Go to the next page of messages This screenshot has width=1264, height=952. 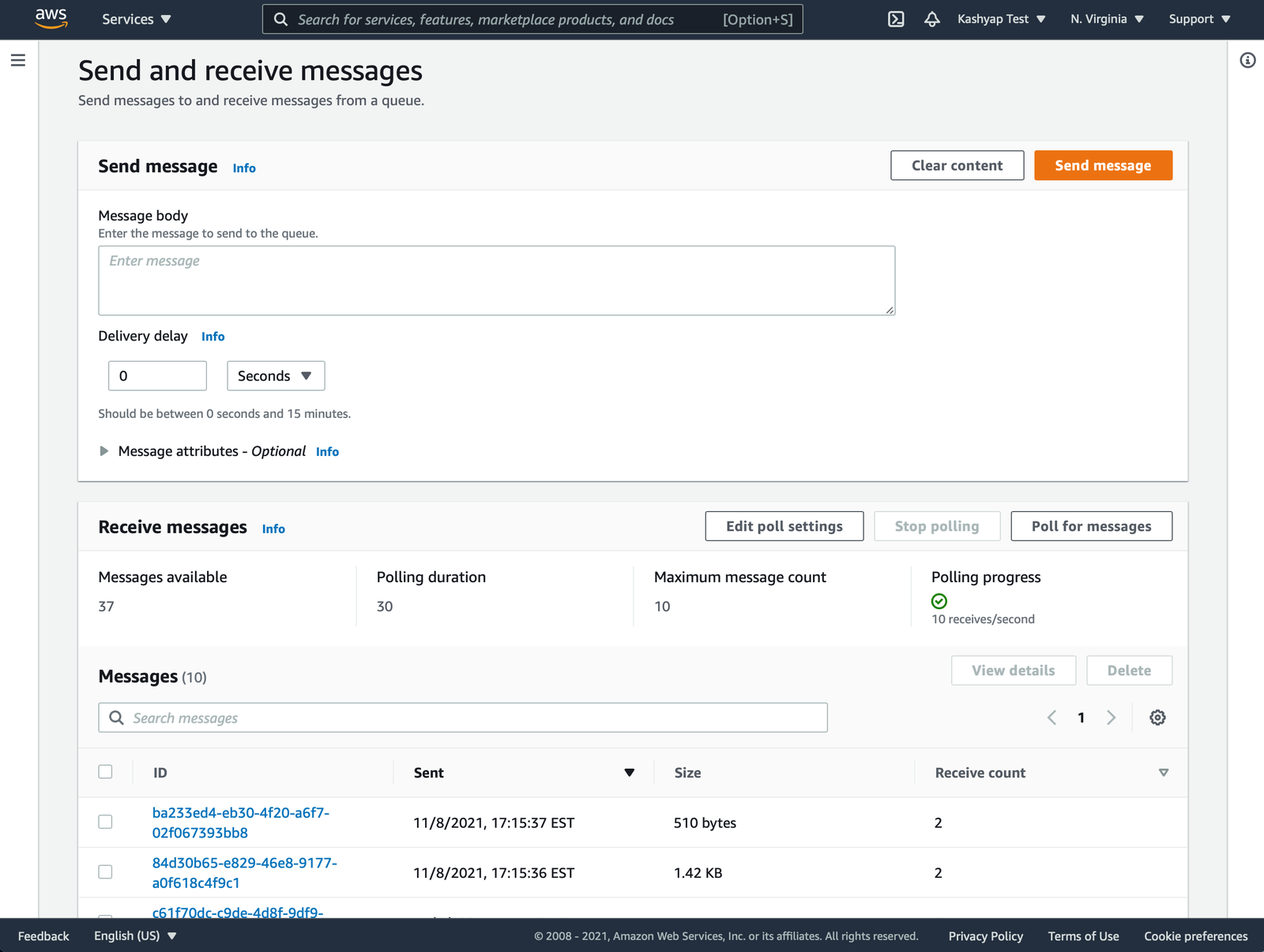[1112, 717]
